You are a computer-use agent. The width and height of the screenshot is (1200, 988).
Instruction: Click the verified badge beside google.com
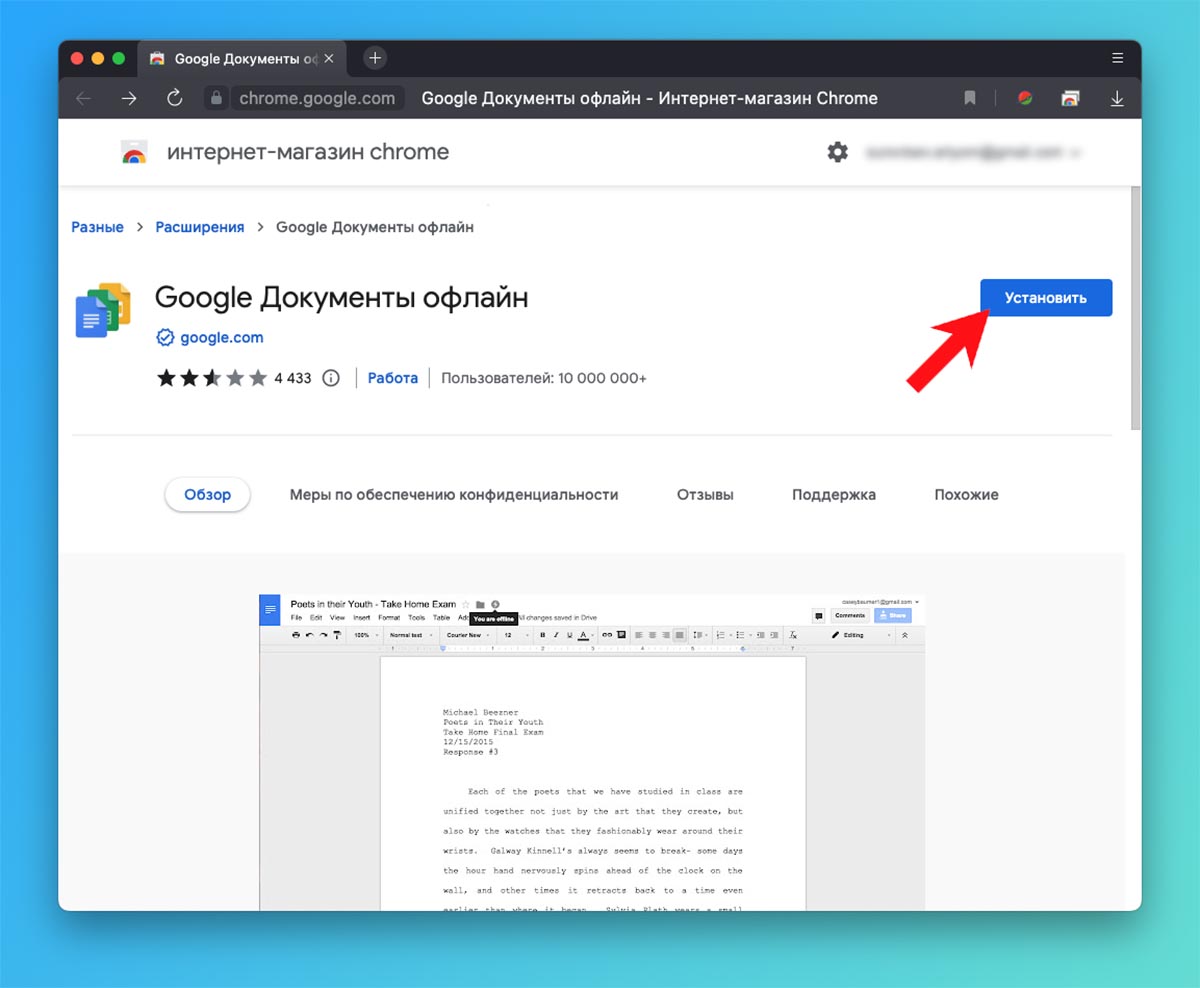165,338
